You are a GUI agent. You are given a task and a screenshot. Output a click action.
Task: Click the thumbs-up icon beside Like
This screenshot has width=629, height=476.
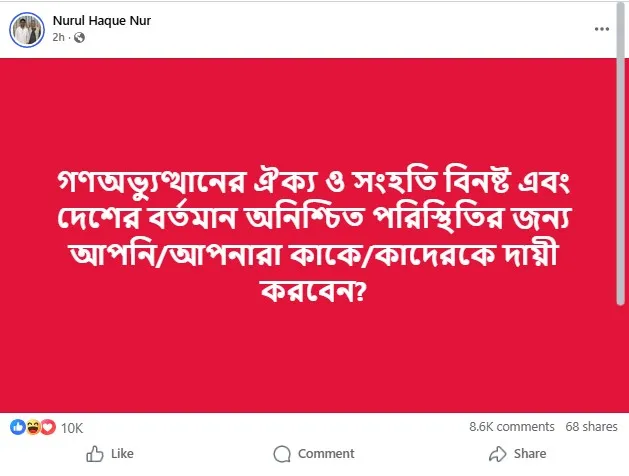(x=95, y=454)
